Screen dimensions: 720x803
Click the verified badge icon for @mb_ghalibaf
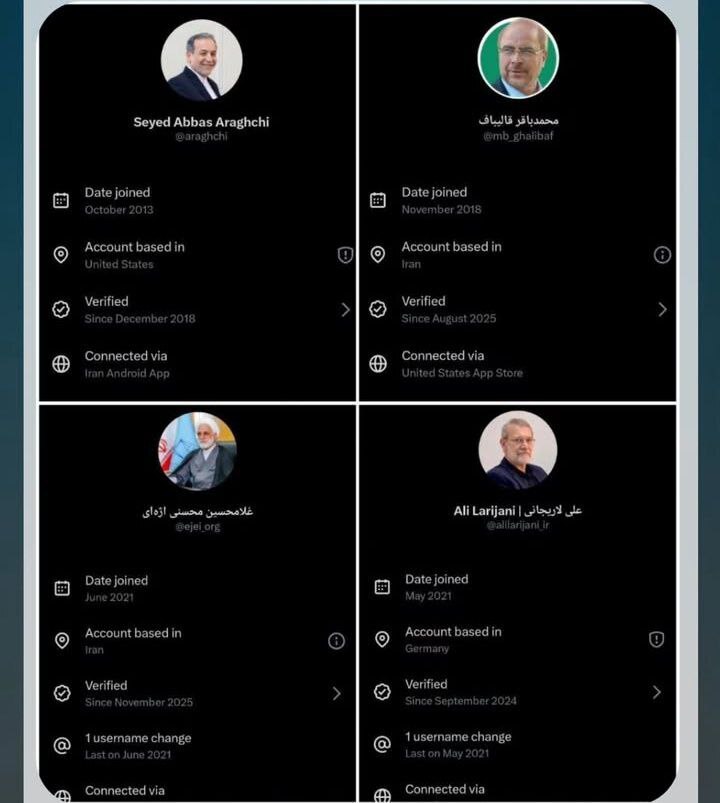pyautogui.click(x=378, y=309)
